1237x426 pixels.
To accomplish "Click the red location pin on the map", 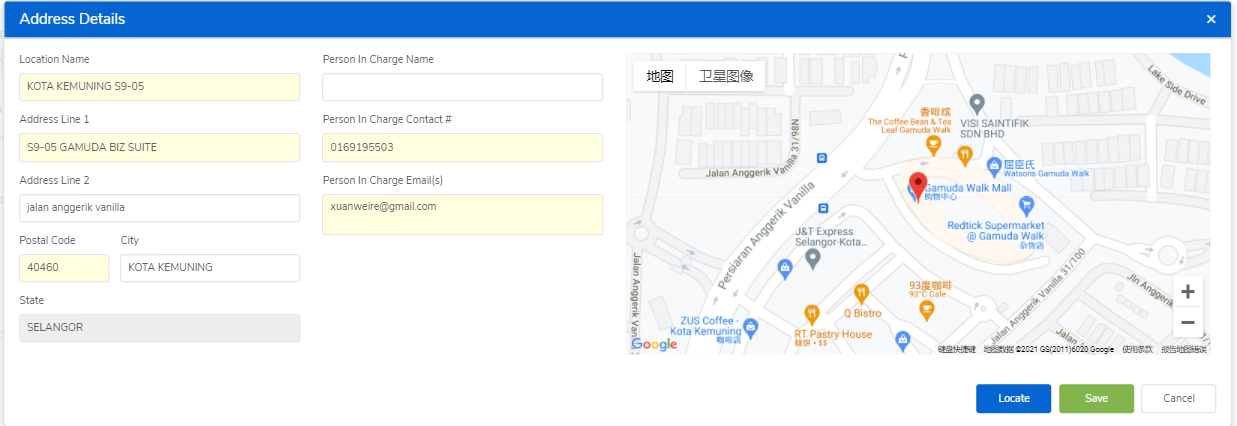I will coord(919,185).
